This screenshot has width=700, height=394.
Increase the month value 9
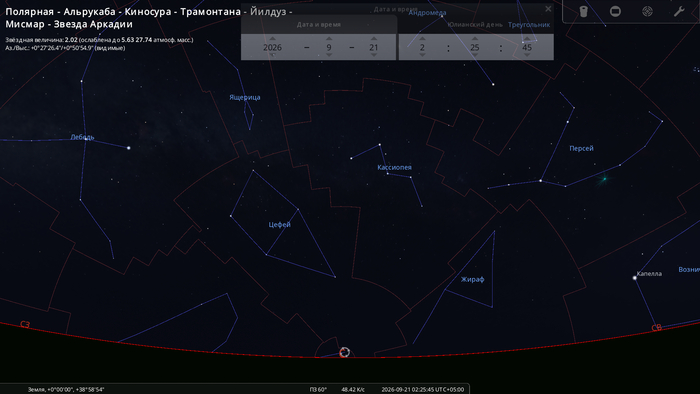click(329, 39)
